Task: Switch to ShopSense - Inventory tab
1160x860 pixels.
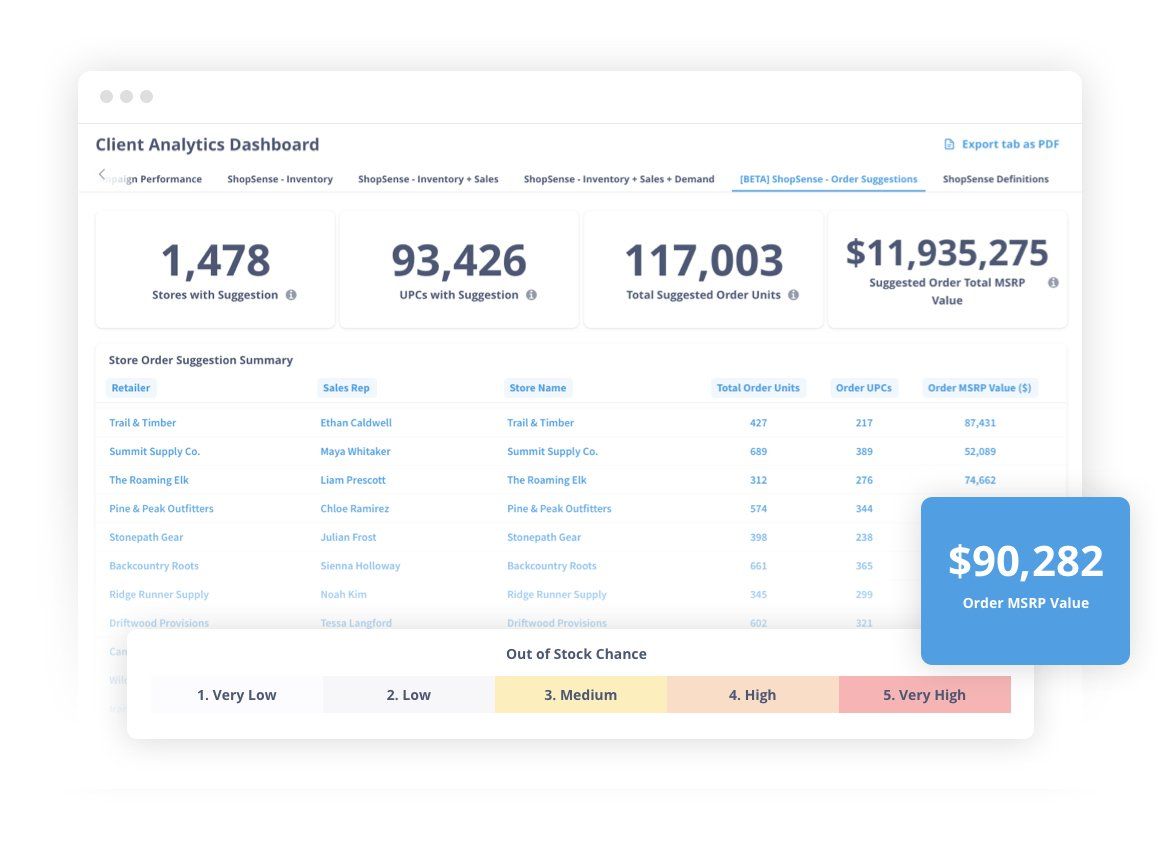Action: coord(280,179)
